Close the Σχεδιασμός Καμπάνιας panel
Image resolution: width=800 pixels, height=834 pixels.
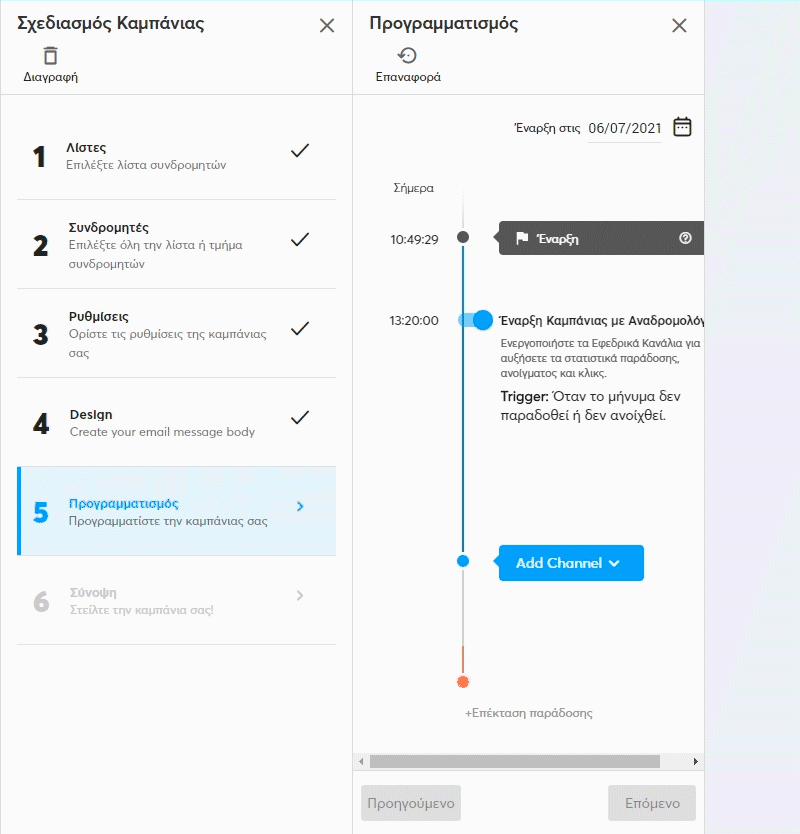pos(327,26)
